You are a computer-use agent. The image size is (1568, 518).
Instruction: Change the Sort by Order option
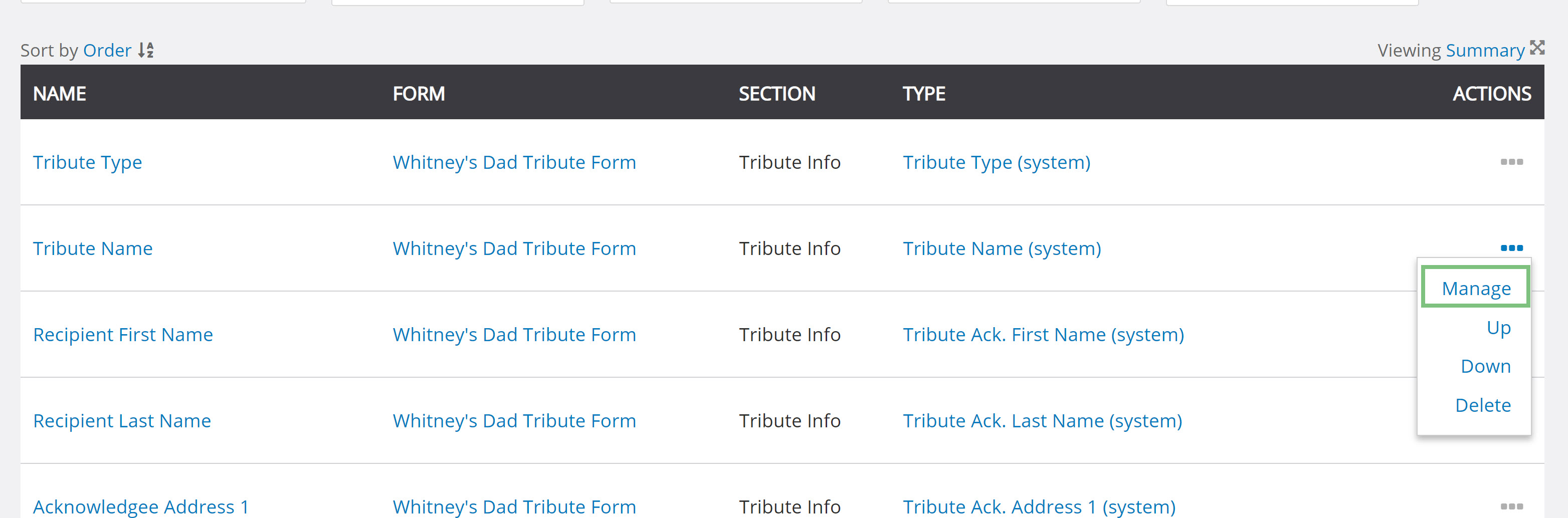click(107, 51)
